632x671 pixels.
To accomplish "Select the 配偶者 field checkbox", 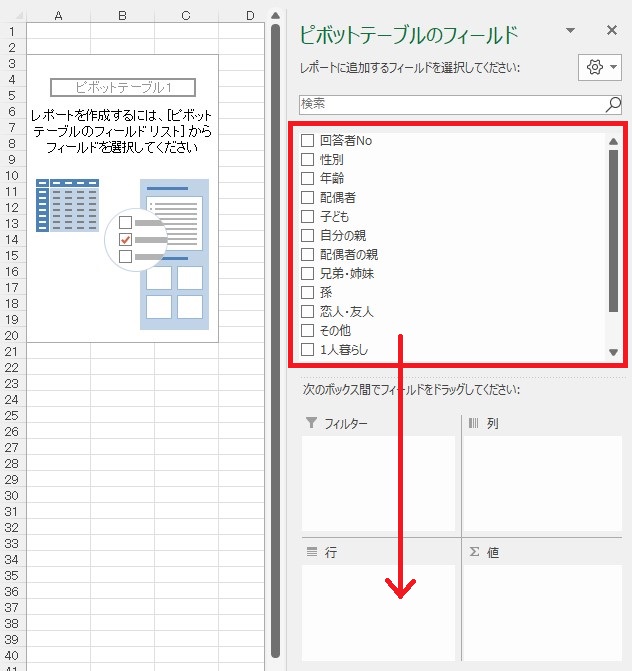I will [x=308, y=198].
